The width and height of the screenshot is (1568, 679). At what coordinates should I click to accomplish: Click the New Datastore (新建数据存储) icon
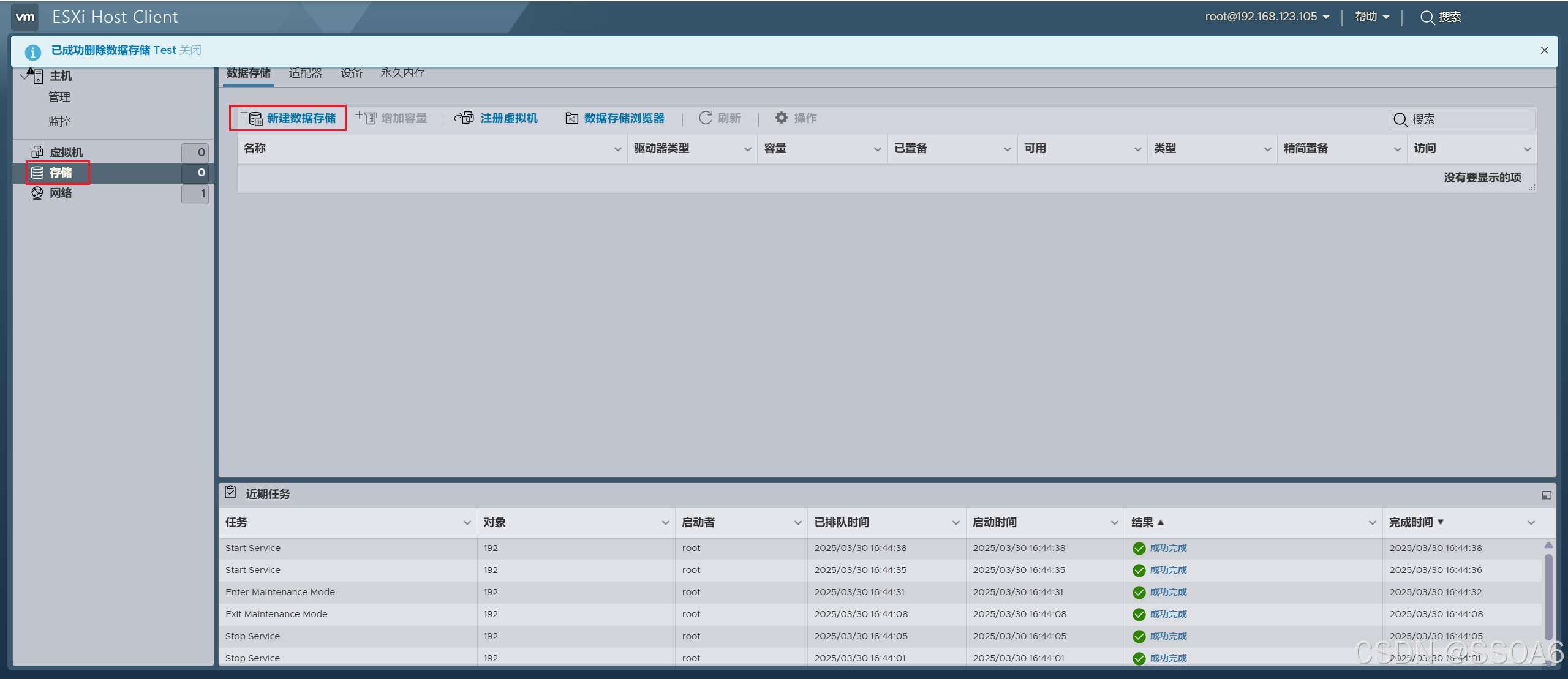coord(252,118)
